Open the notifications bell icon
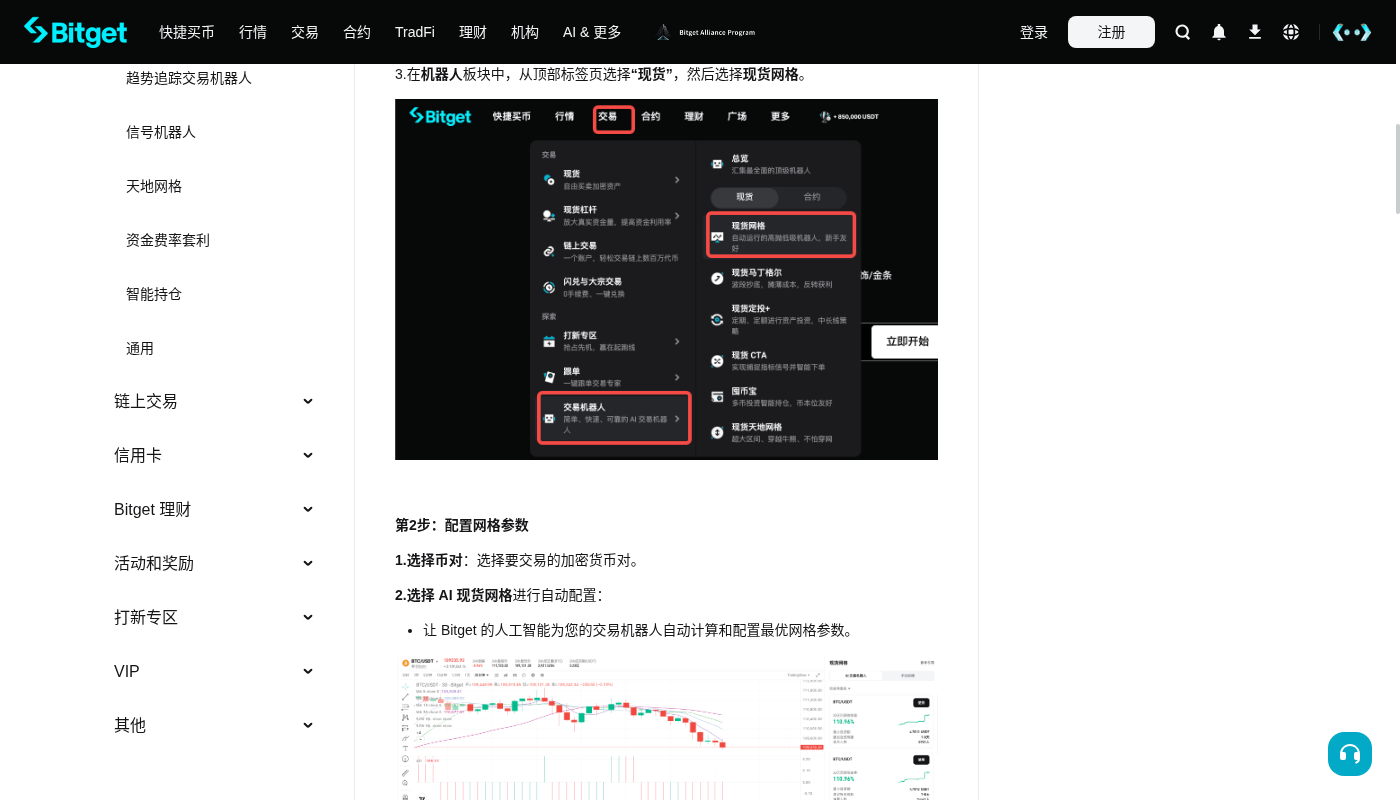Viewport: 1400px width, 800px height. [1219, 32]
